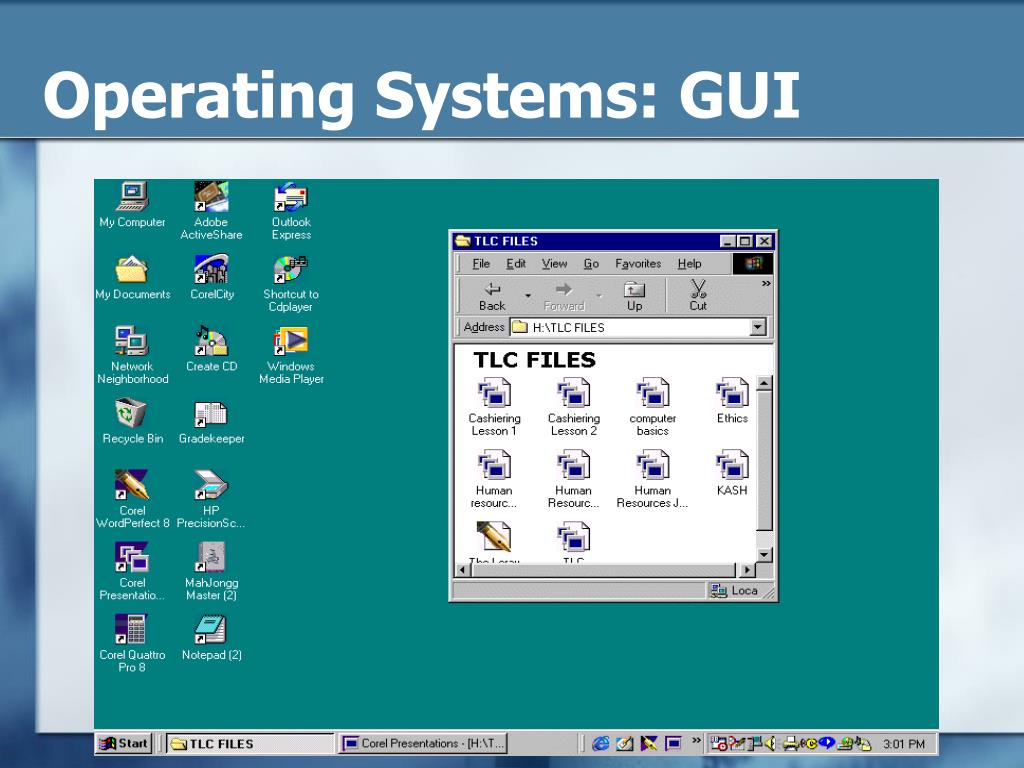Screen dimensions: 1024x768
Task: Select the Notepad (2) desktop icon
Action: tap(212, 637)
